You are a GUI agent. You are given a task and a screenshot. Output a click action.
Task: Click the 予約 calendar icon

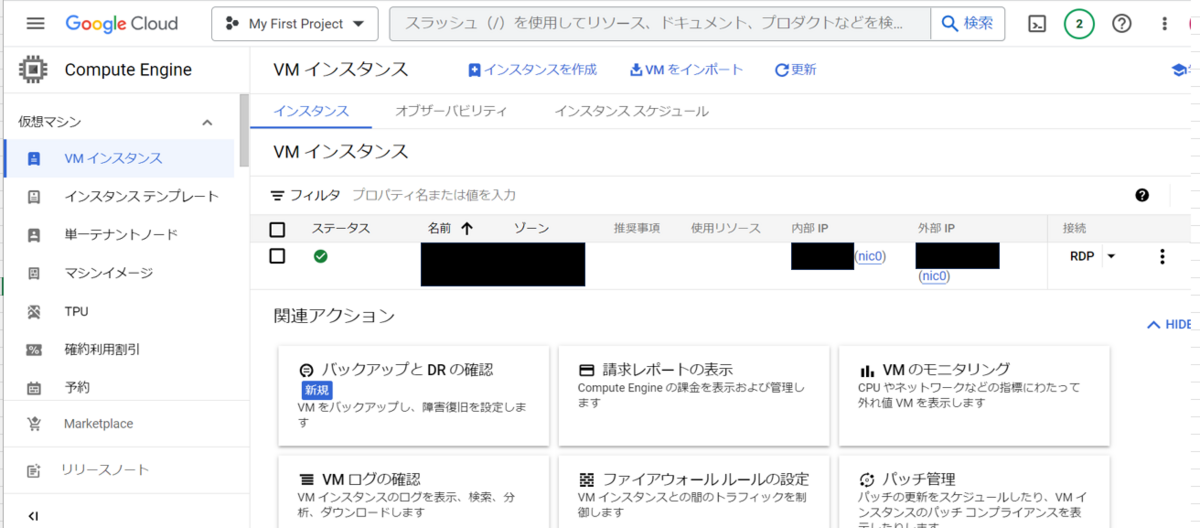coord(34,387)
